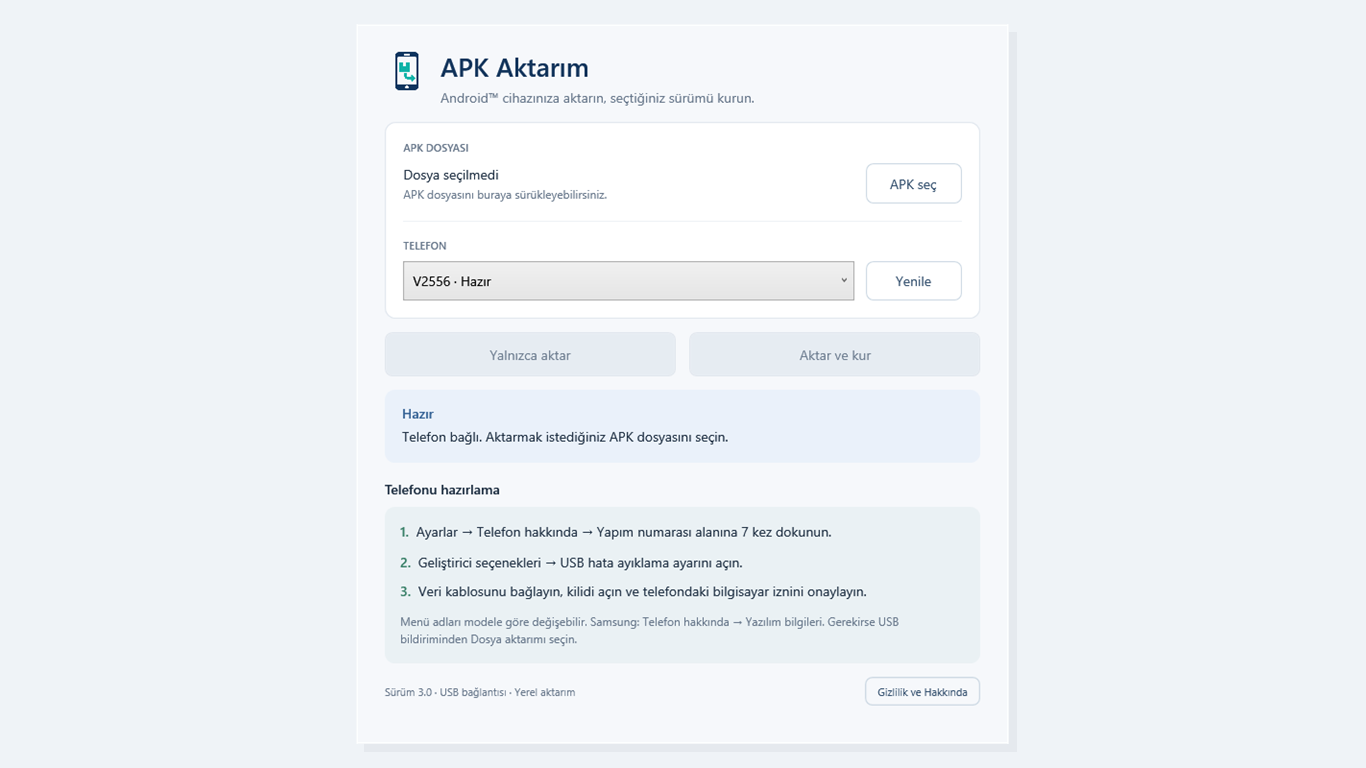Click the 'APK DOSYASI' section label

[x=436, y=148]
